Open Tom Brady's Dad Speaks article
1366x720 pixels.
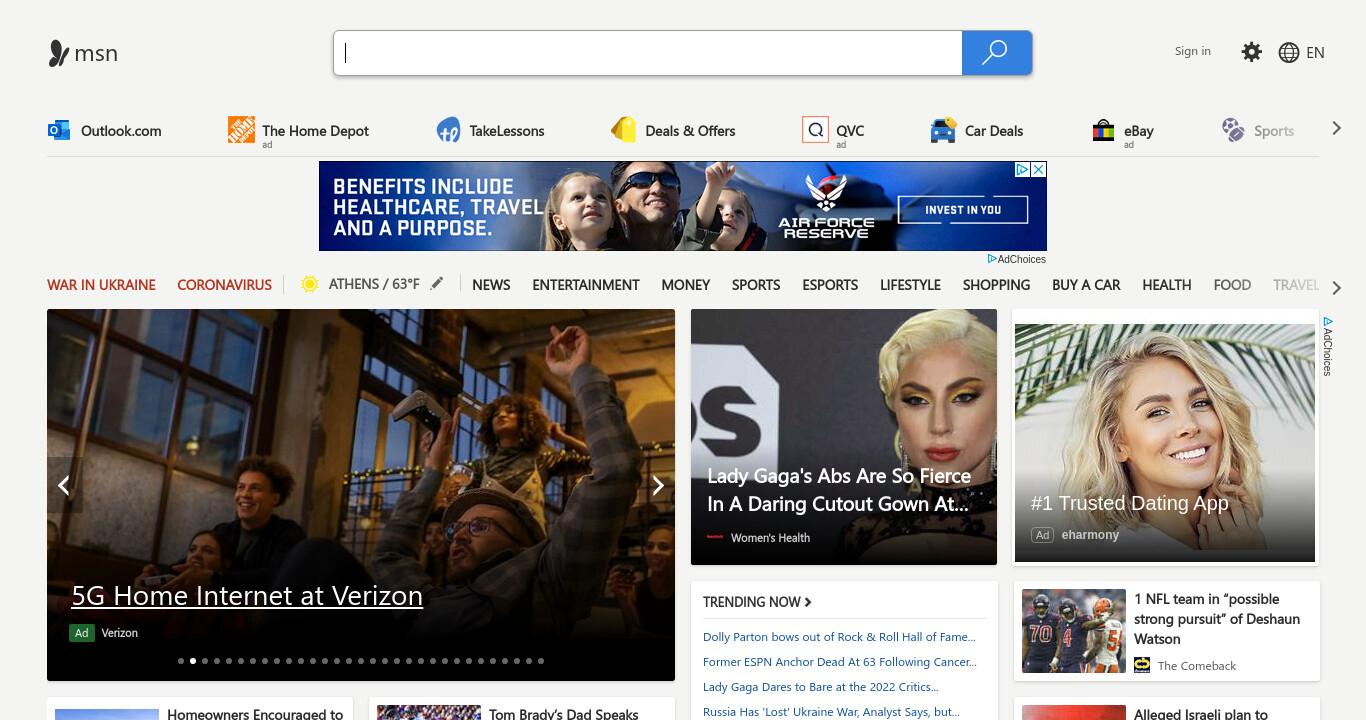[563, 713]
